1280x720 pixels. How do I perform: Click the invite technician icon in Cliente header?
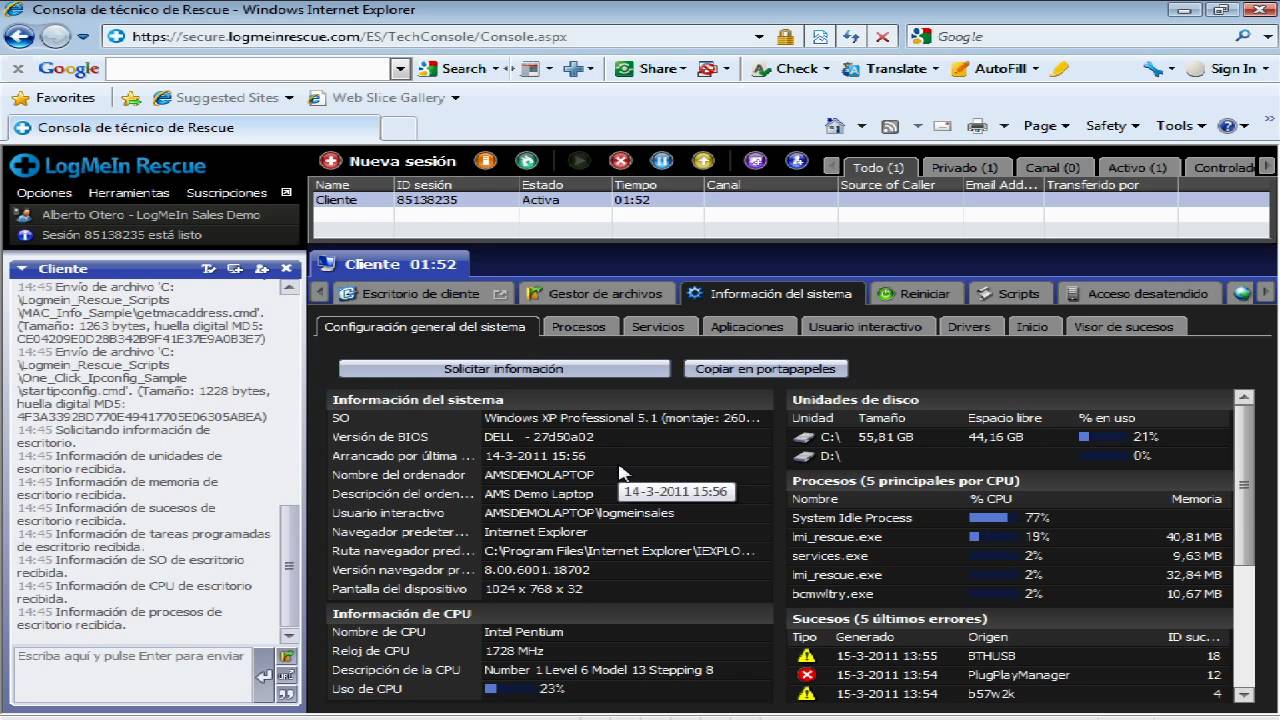(x=262, y=269)
